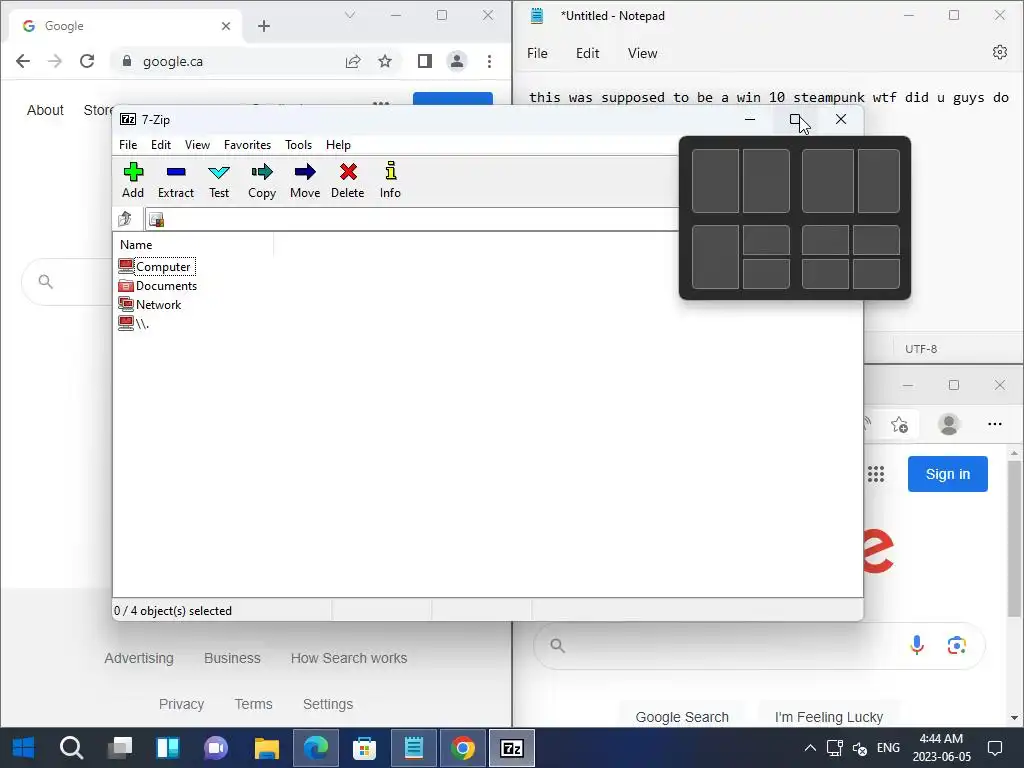Open the Business footer link
Image resolution: width=1024 pixels, height=768 pixels.
click(232, 658)
